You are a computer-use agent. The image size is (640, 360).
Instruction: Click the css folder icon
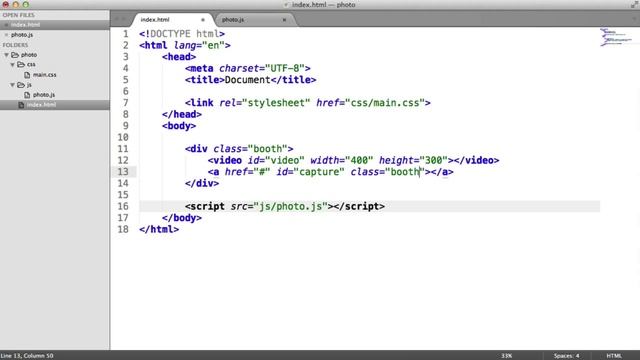click(21, 64)
